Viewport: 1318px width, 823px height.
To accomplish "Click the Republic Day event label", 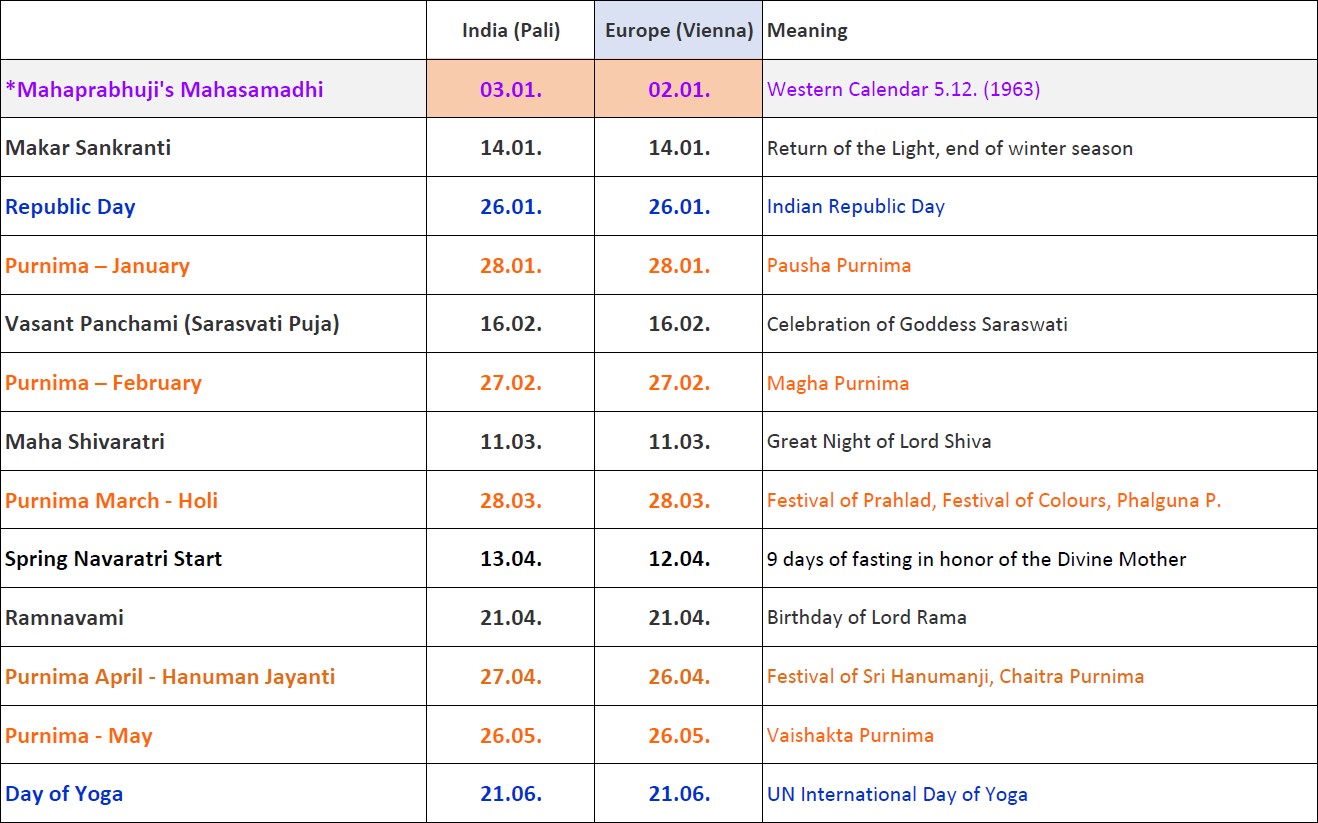I will pos(70,207).
